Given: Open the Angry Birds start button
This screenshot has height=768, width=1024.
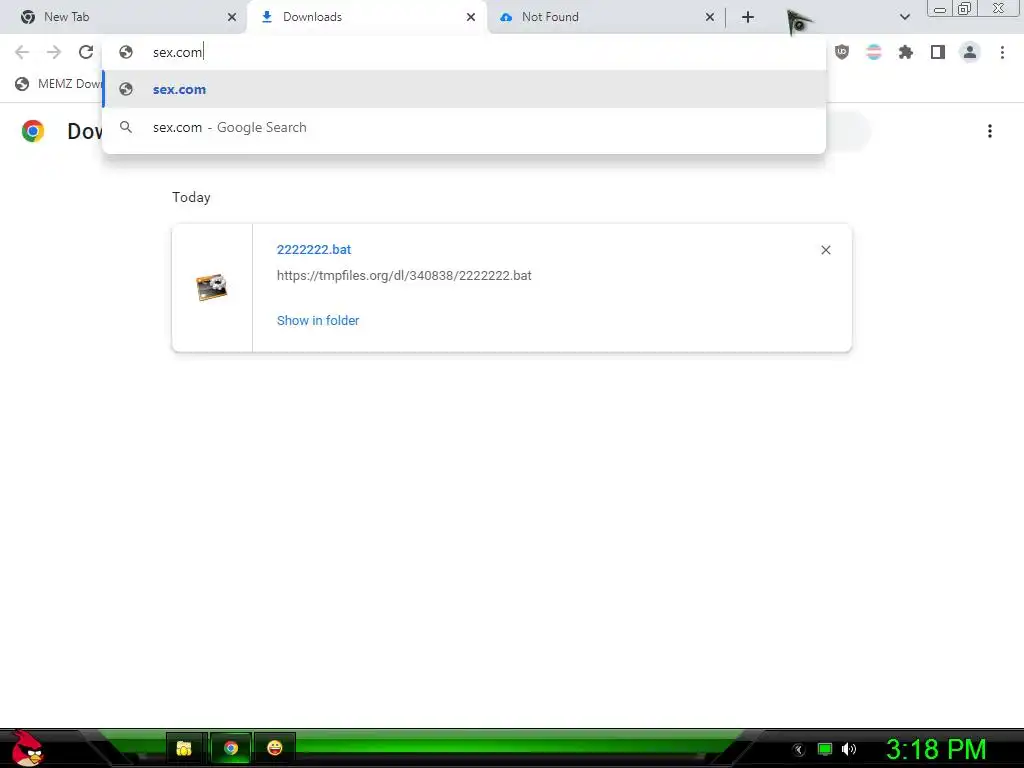Looking at the screenshot, I should click(x=27, y=748).
